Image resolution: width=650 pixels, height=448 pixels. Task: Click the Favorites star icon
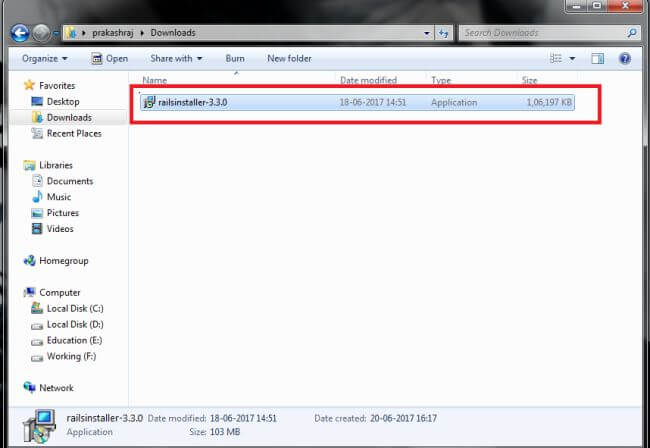tap(29, 85)
